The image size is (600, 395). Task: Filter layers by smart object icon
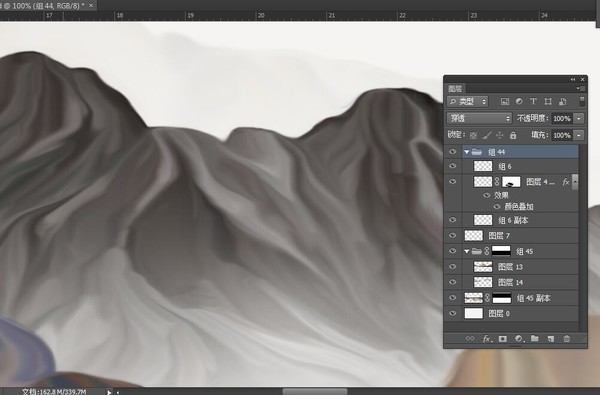pyautogui.click(x=562, y=101)
